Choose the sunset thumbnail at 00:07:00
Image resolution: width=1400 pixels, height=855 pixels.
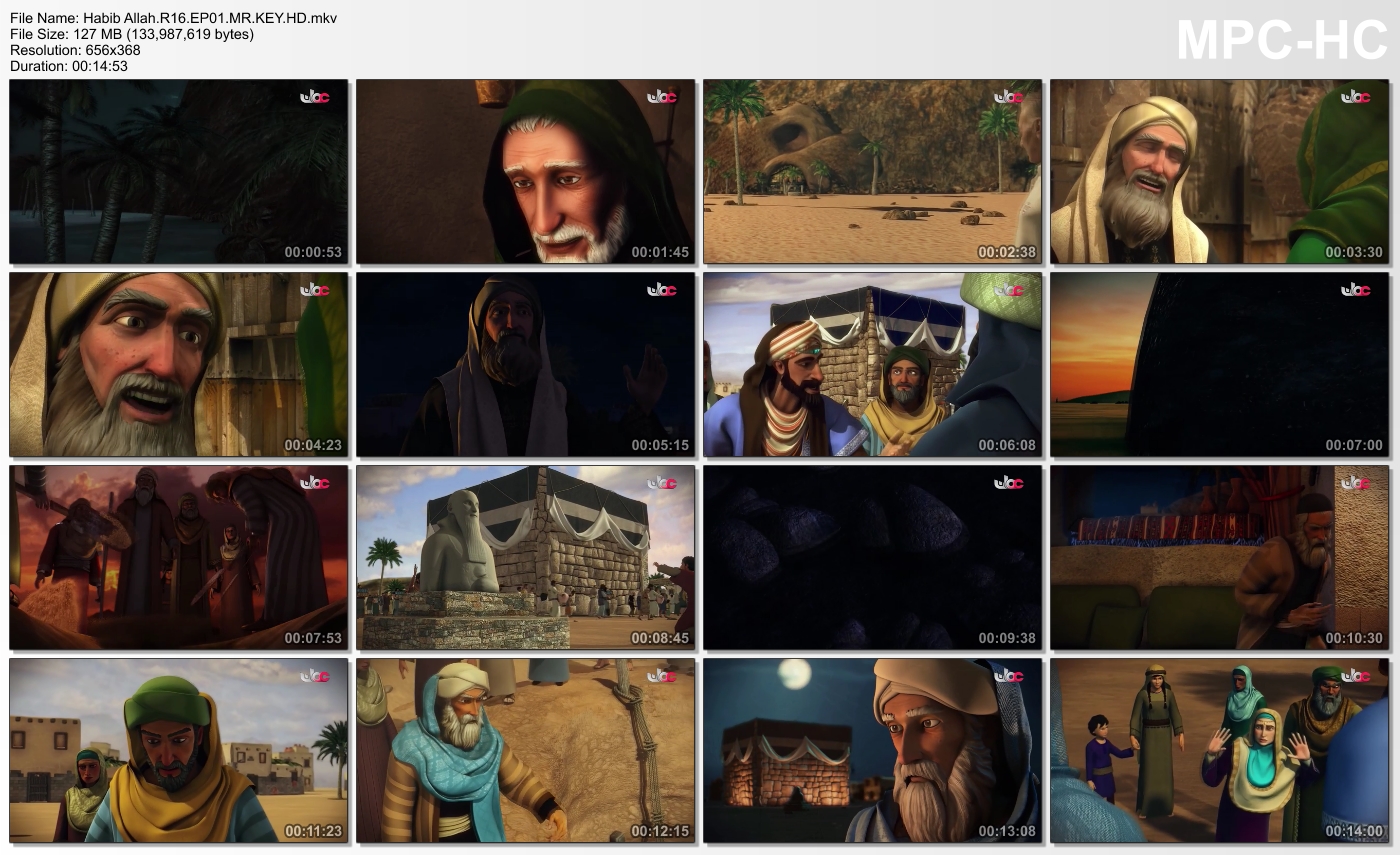tap(1220, 365)
